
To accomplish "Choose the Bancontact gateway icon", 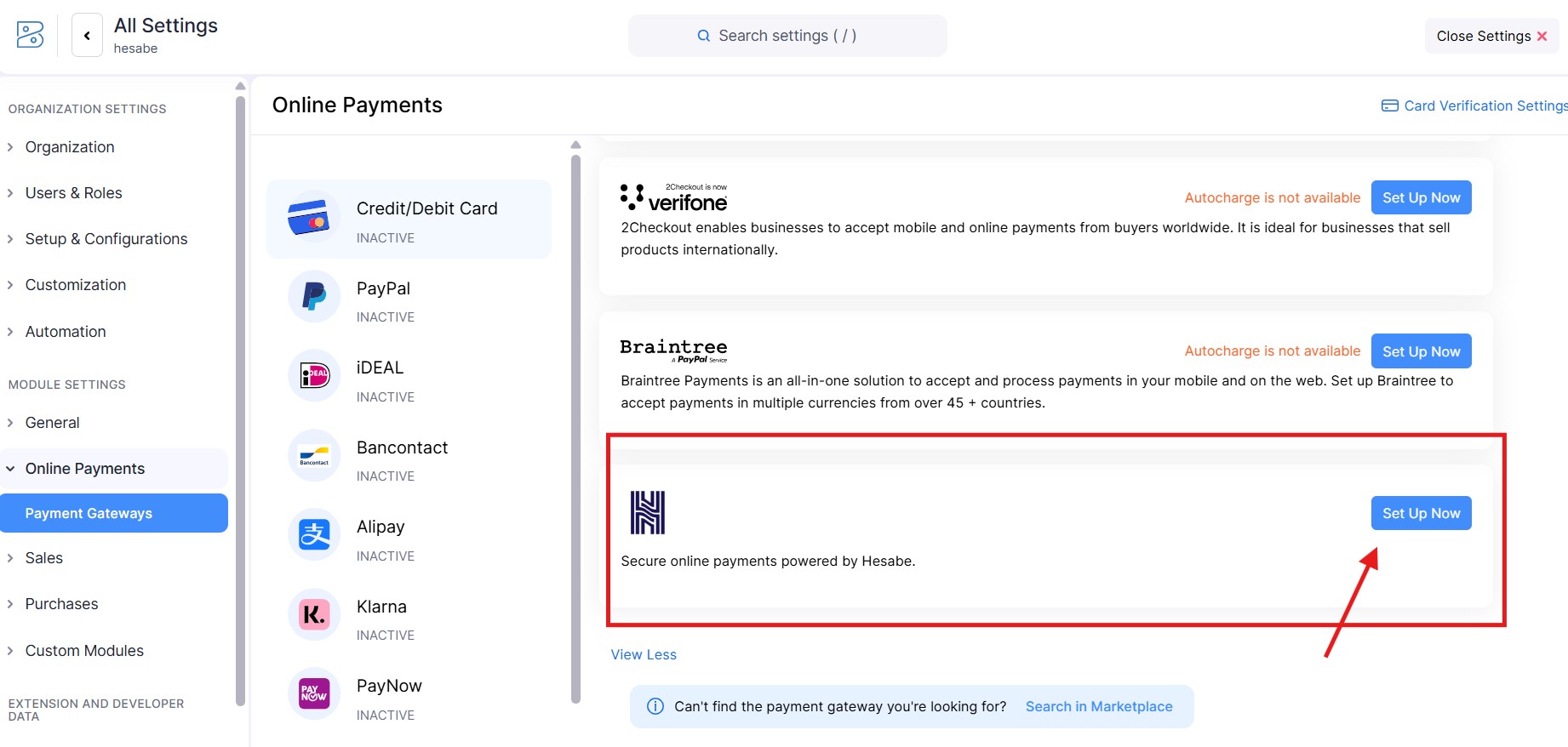I will point(314,455).
